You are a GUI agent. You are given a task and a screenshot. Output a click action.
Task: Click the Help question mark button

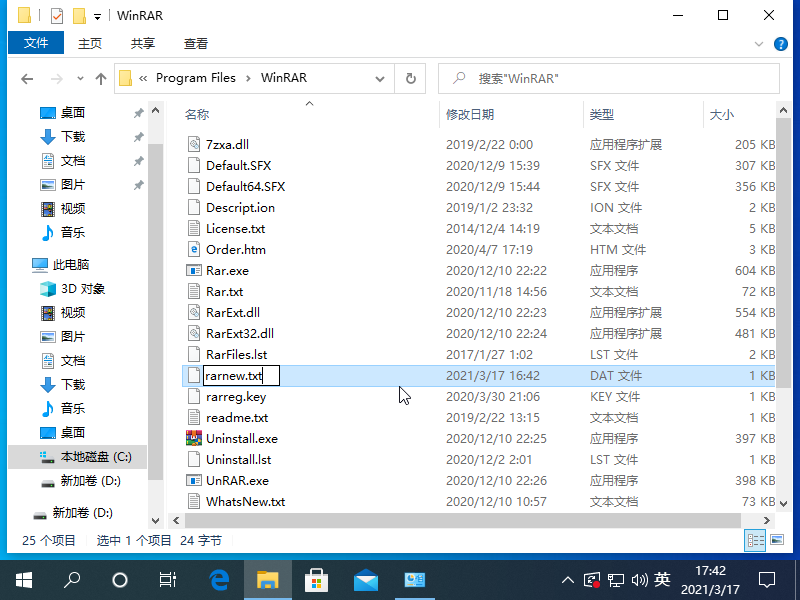click(781, 43)
